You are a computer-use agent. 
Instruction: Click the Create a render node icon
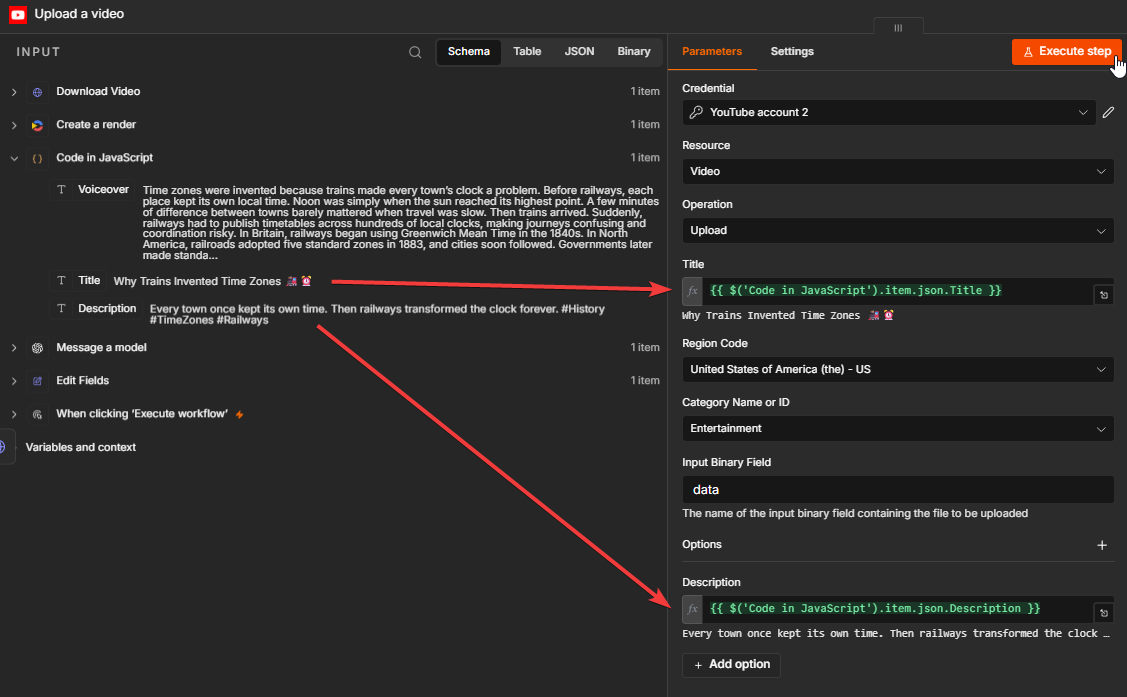(37, 125)
